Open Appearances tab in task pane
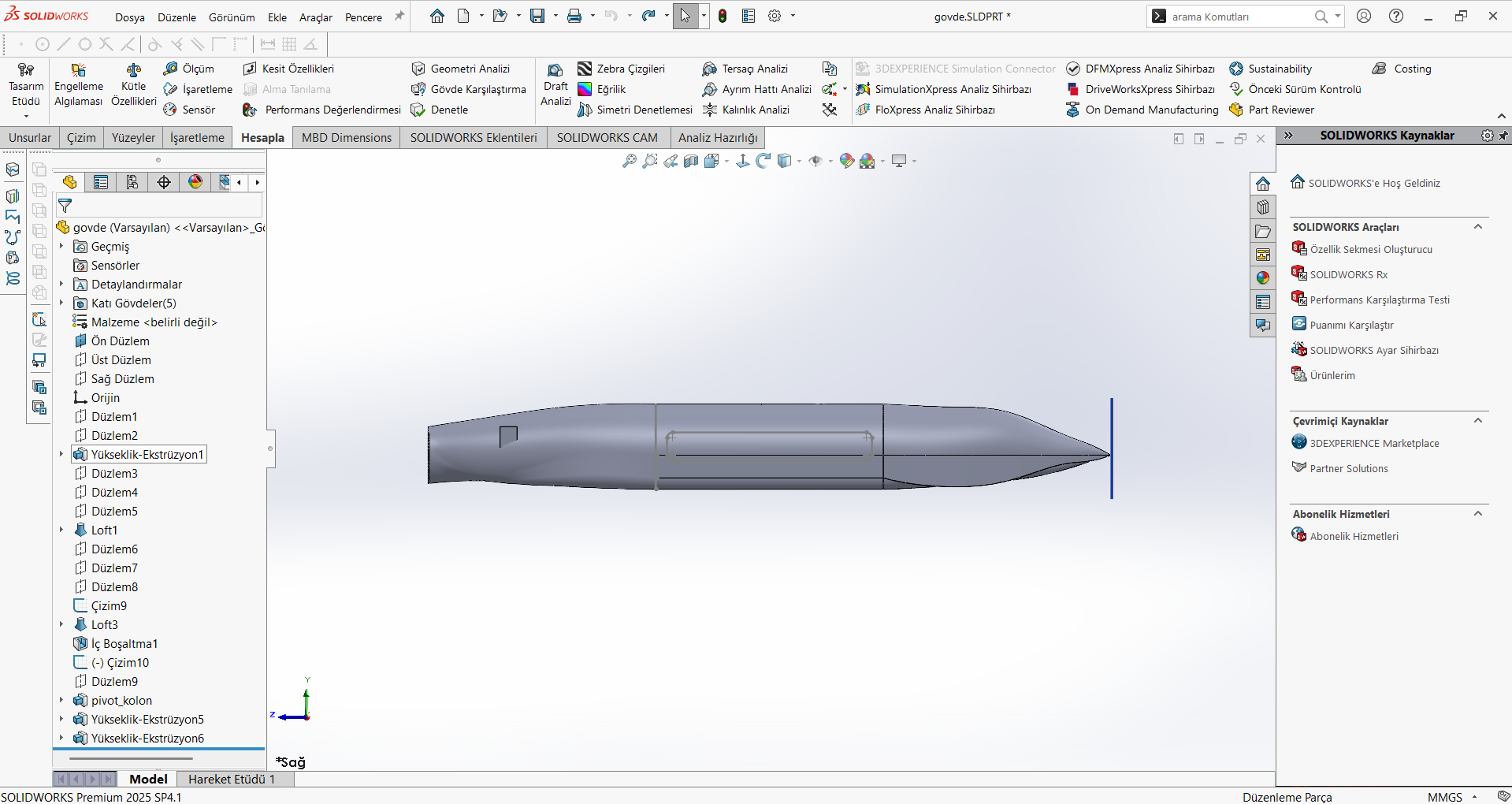The height and width of the screenshot is (804, 1512). (x=1263, y=277)
